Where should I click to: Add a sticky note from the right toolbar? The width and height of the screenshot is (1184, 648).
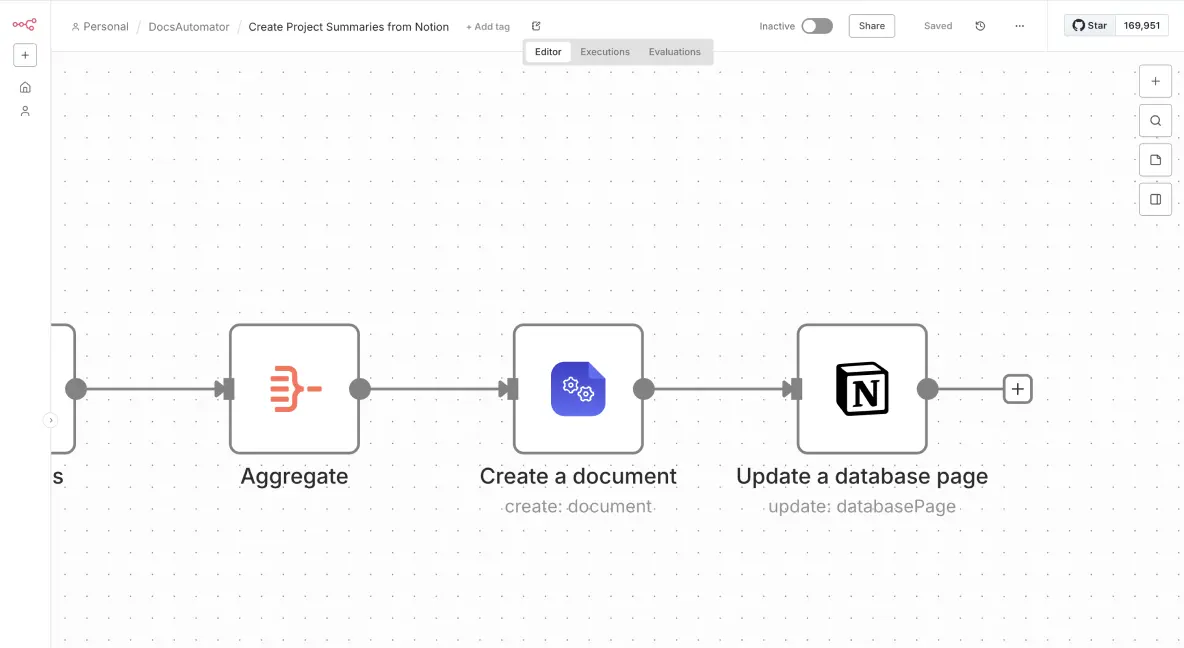click(1155, 159)
